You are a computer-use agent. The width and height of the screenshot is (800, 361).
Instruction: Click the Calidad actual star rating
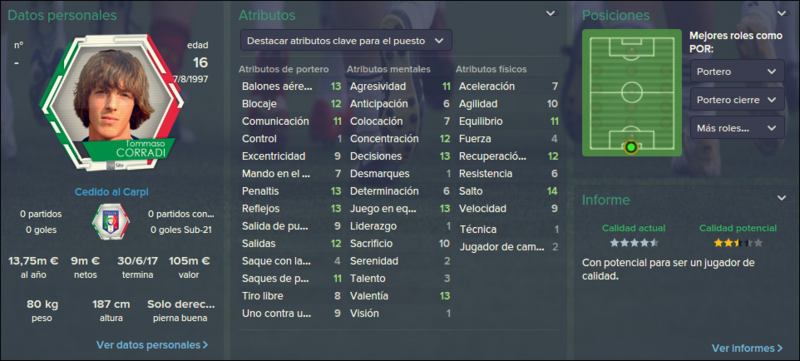tap(634, 243)
